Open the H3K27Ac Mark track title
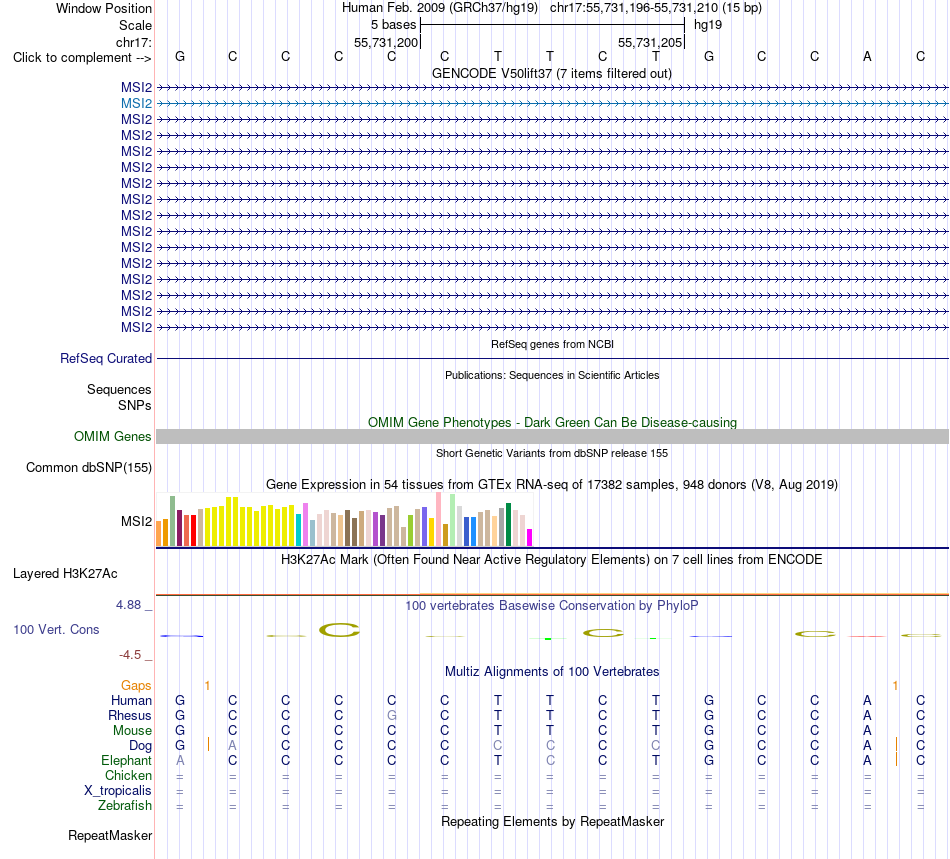The width and height of the screenshot is (950, 859). coord(552,559)
